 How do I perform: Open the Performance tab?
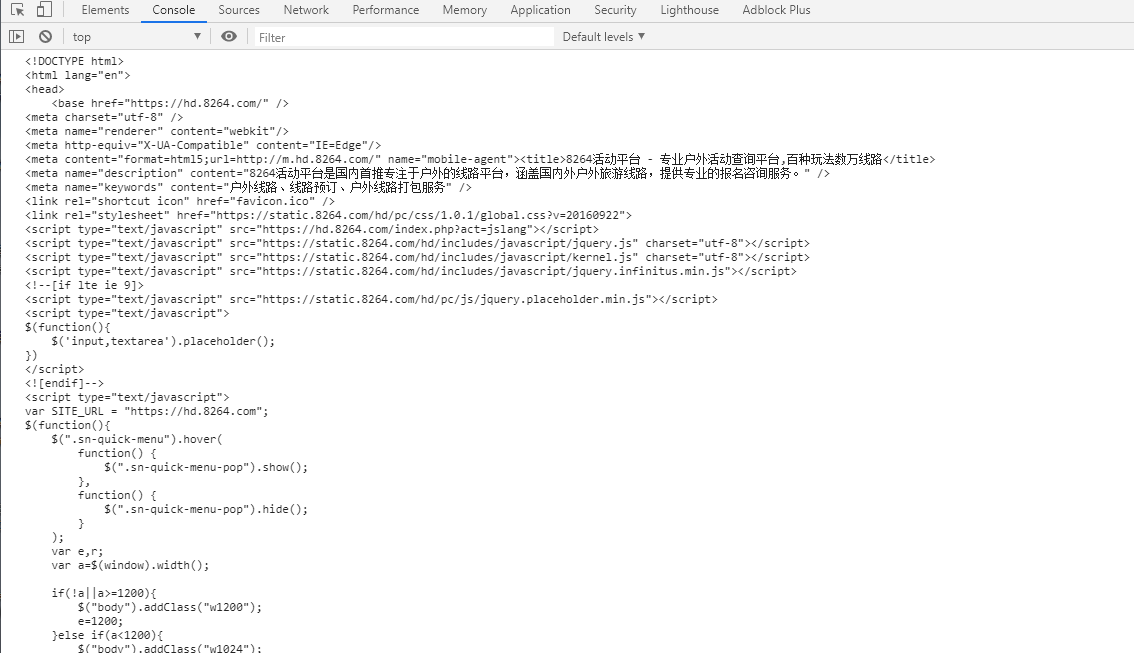coord(385,10)
